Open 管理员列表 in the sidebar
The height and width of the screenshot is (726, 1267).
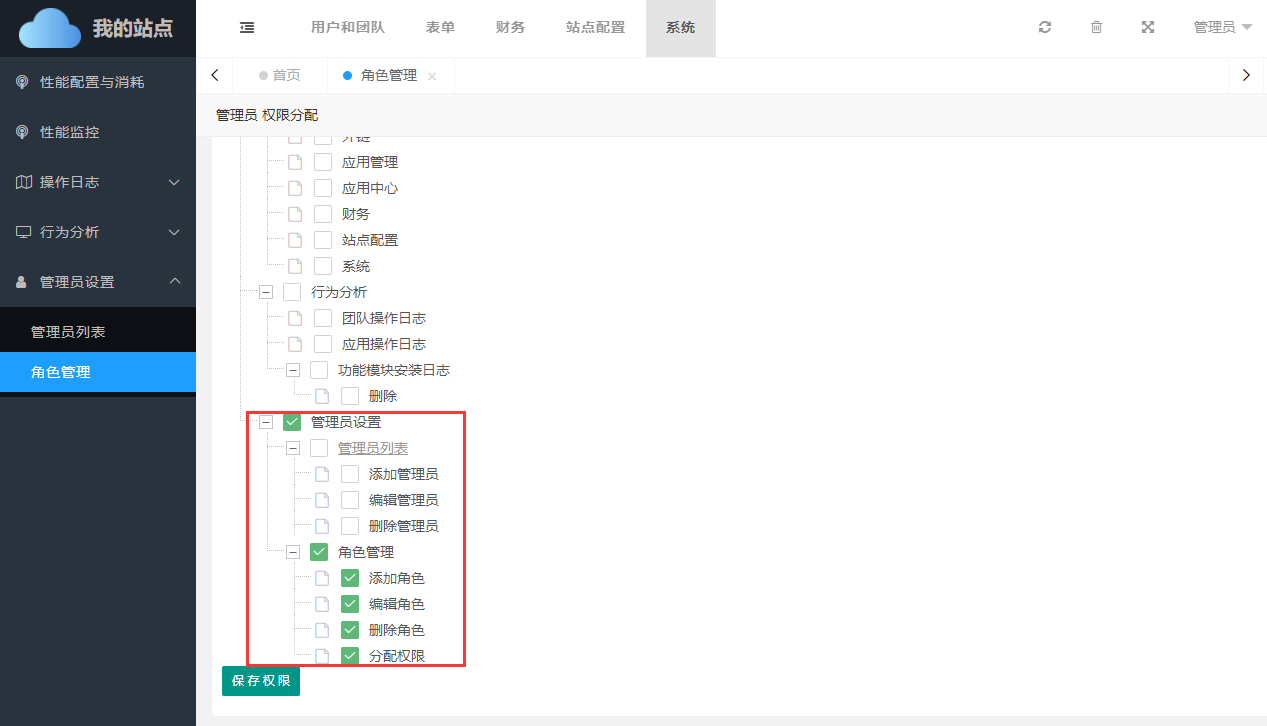(x=68, y=332)
